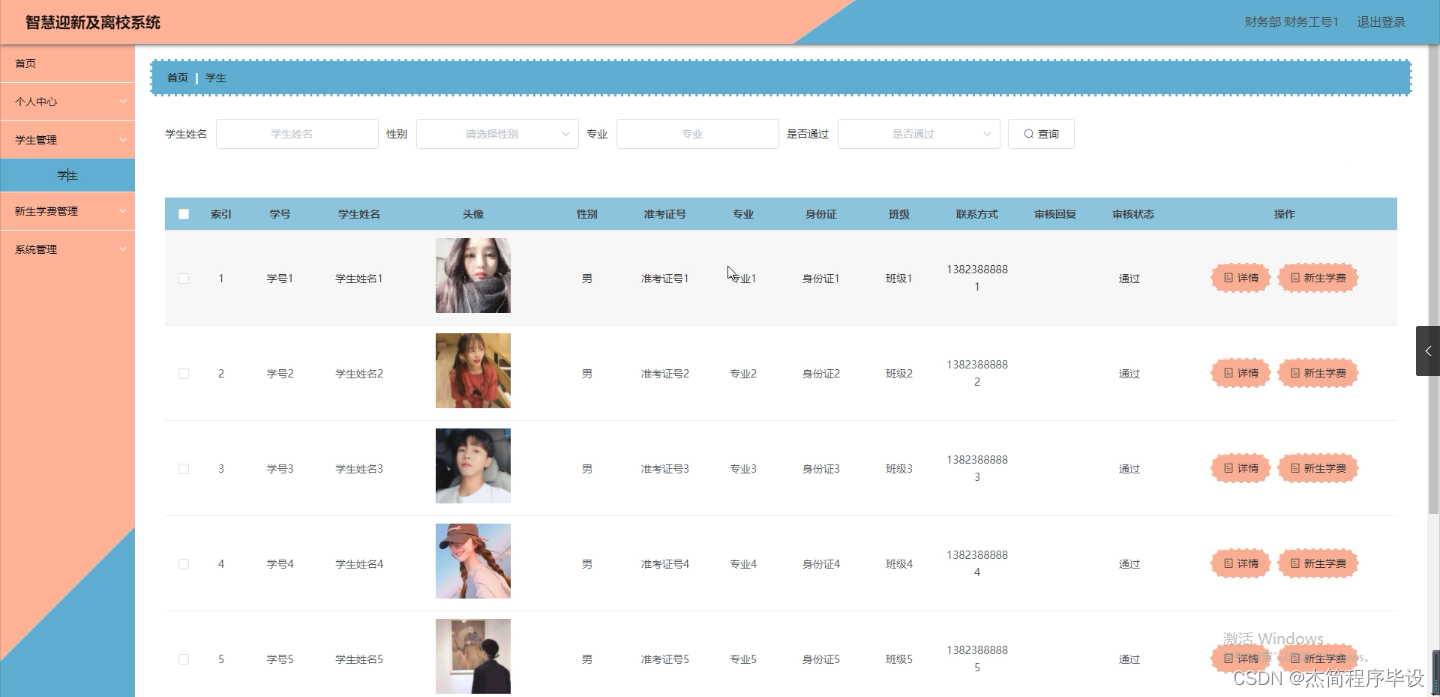Switch to the 首页 breadcrumb tab
The width and height of the screenshot is (1440, 697).
pyautogui.click(x=176, y=77)
